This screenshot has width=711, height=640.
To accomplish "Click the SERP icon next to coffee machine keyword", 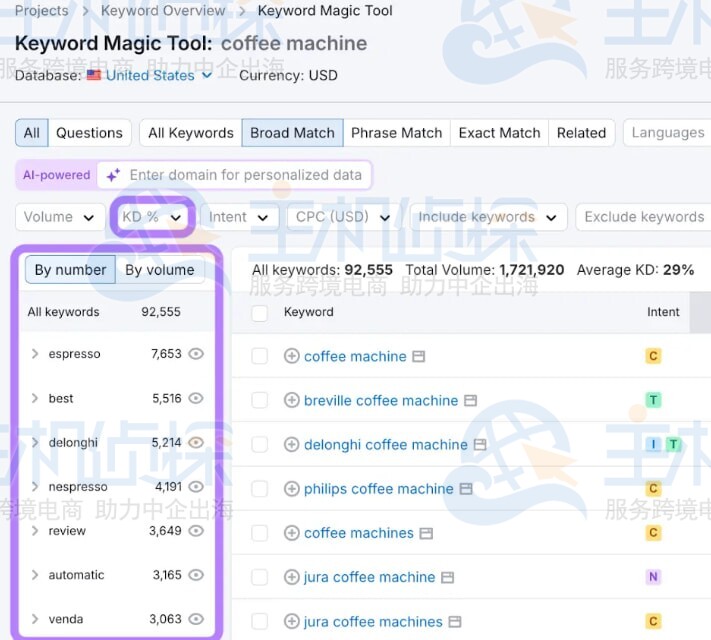I will pyautogui.click(x=419, y=357).
